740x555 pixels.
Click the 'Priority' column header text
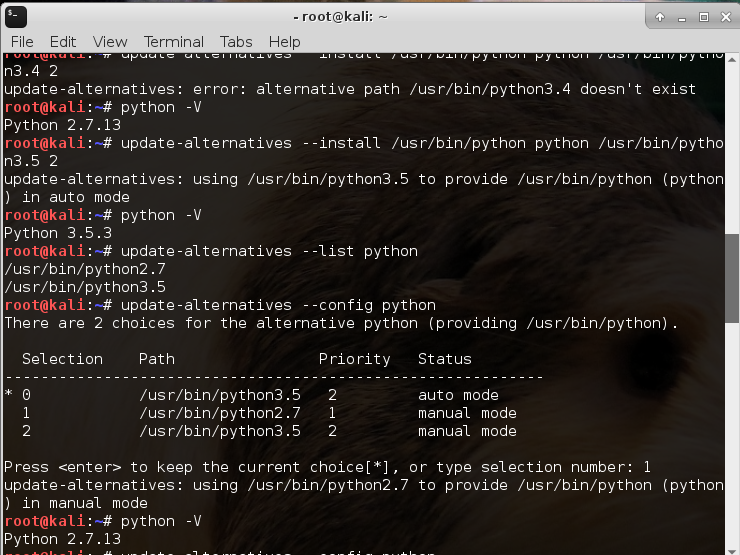pos(354,359)
